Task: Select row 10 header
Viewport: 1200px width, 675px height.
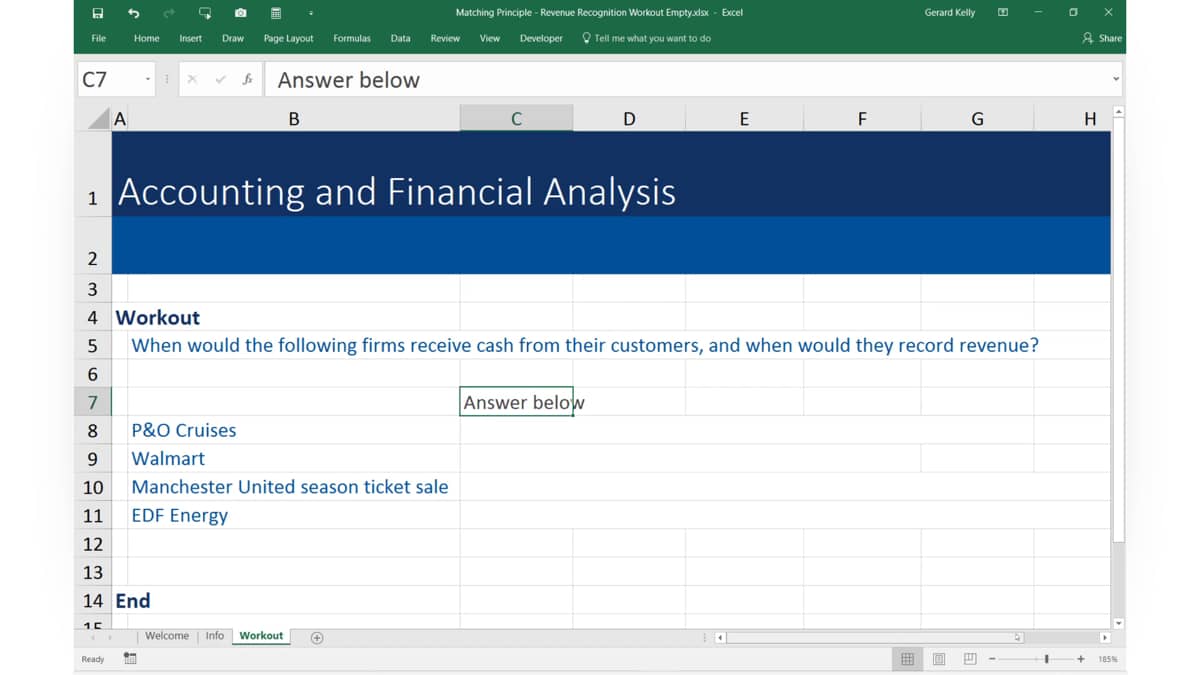Action: 93,487
